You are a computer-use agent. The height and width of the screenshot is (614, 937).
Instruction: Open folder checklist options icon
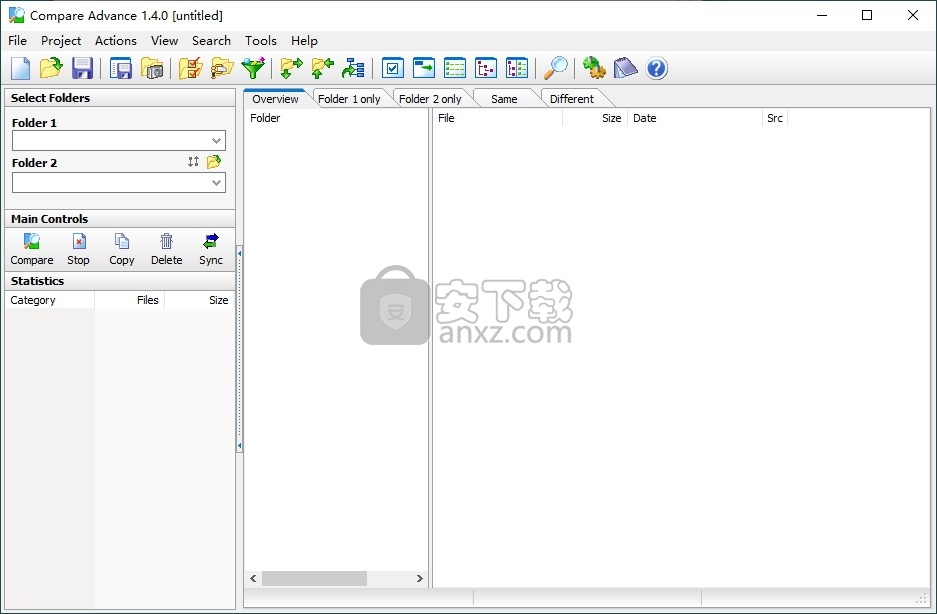click(x=191, y=68)
